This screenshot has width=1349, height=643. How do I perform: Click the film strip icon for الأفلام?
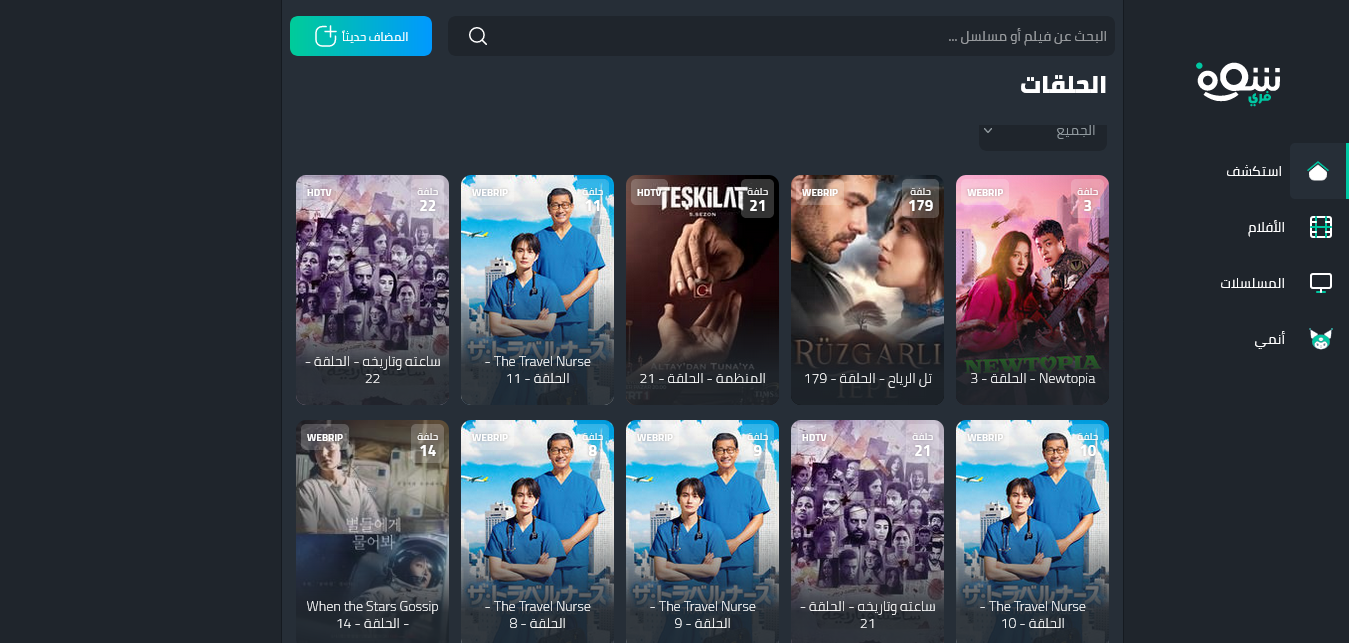1321,227
